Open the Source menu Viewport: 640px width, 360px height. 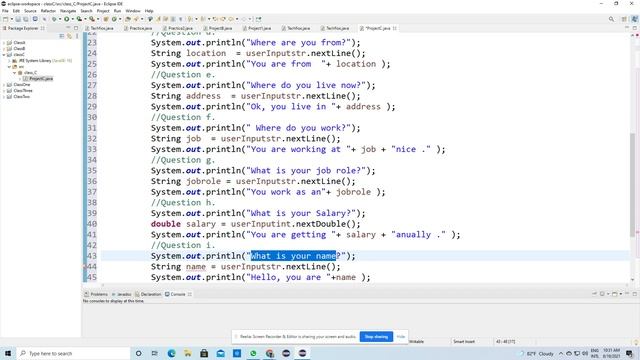click(x=30, y=11)
